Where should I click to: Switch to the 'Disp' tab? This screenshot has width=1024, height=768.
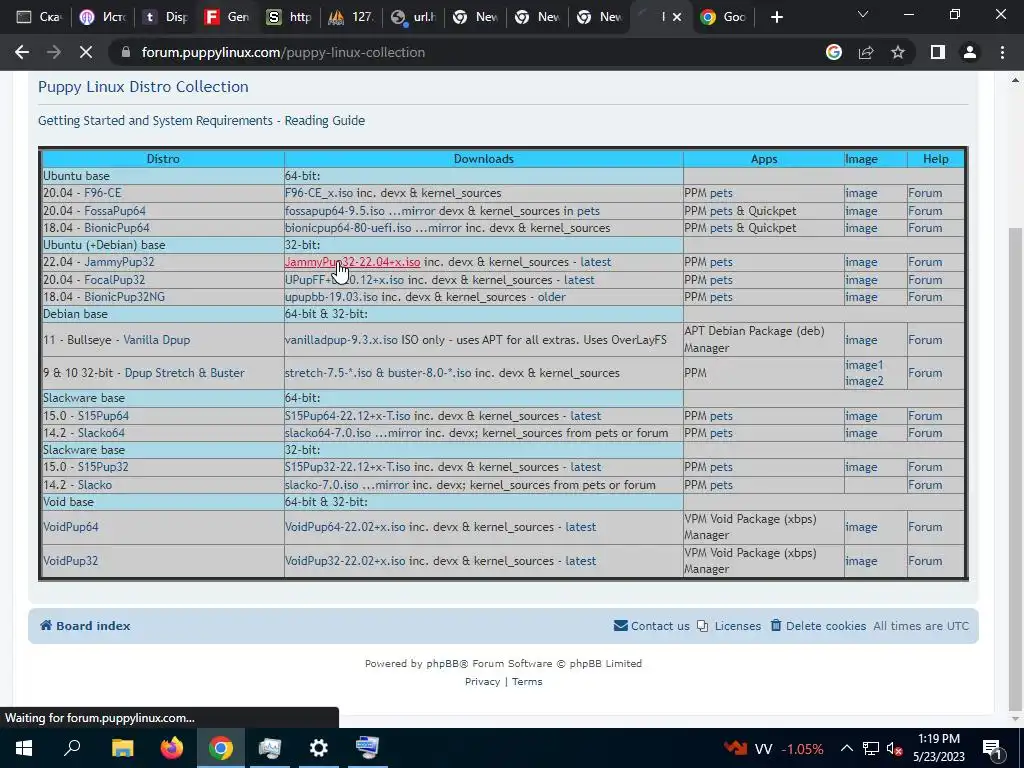tap(165, 17)
